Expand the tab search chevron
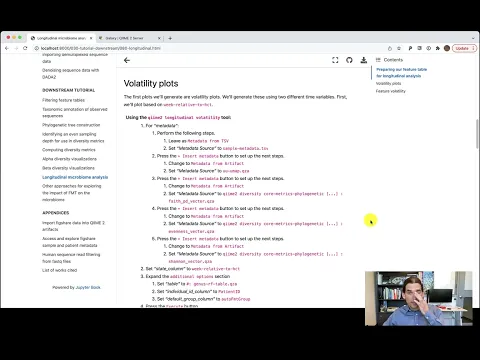 (x=473, y=38)
